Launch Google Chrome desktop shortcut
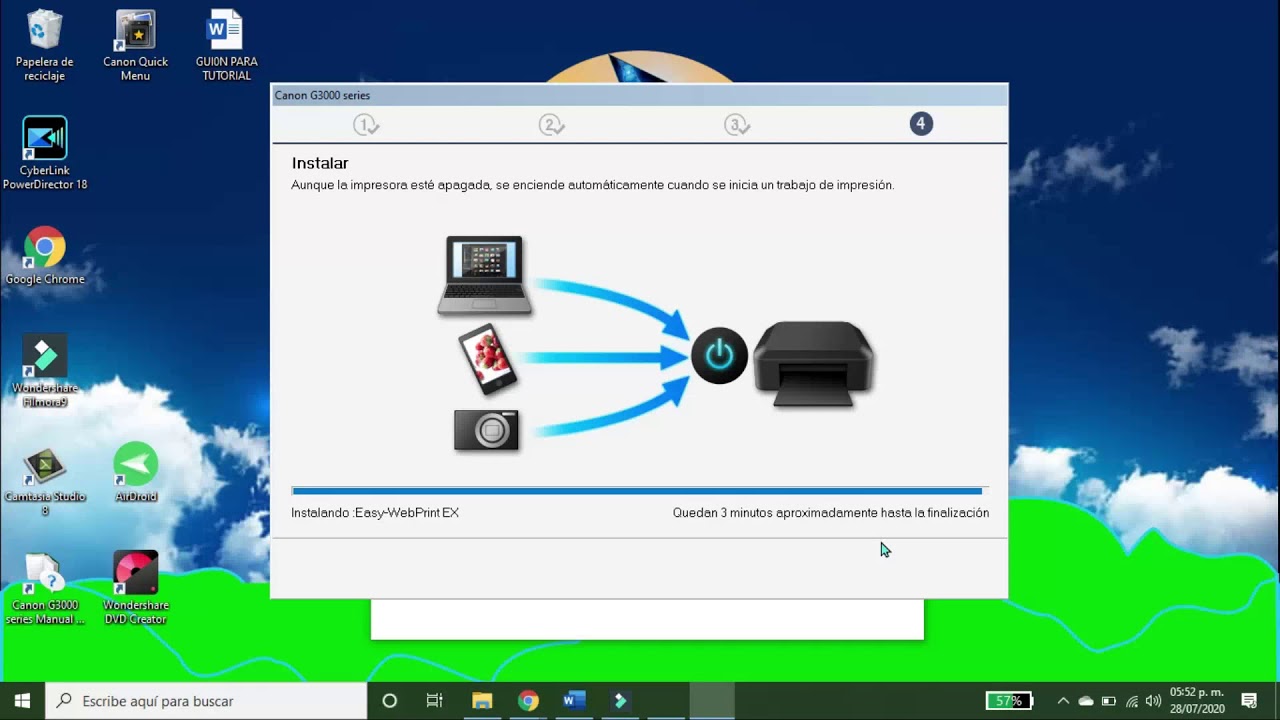This screenshot has width=1280, height=720. pos(44,256)
